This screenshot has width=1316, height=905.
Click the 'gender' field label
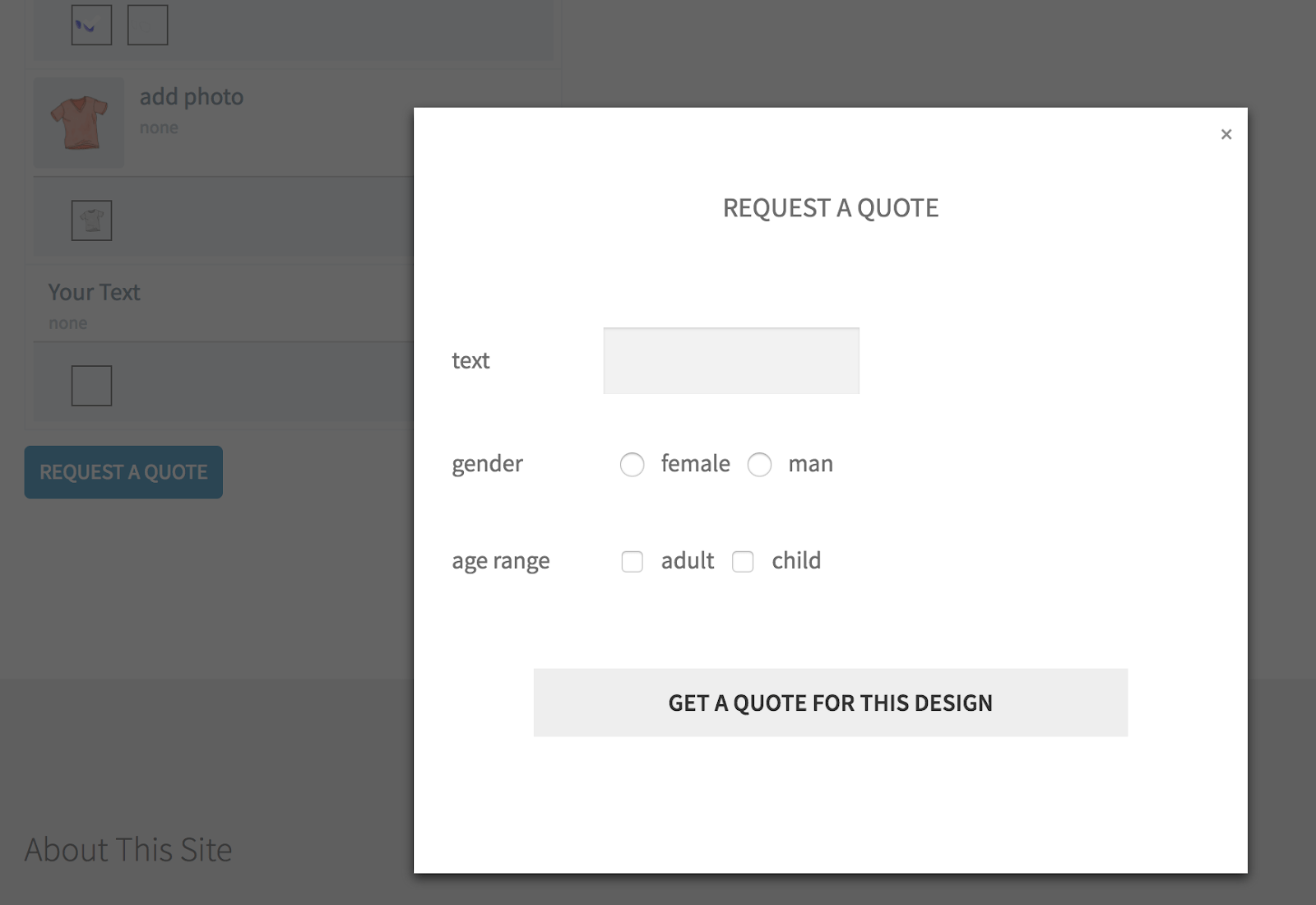pos(487,464)
